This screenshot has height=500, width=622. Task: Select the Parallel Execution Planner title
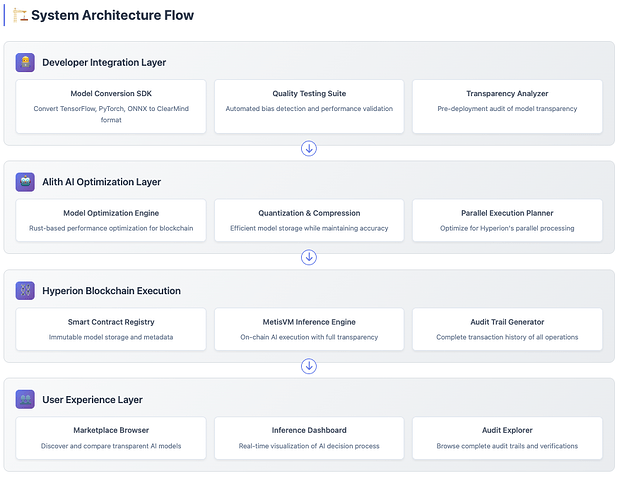point(507,213)
